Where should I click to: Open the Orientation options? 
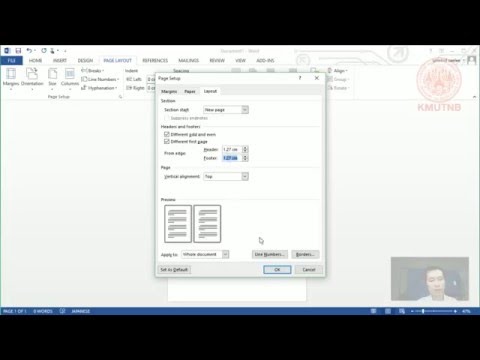[32, 79]
